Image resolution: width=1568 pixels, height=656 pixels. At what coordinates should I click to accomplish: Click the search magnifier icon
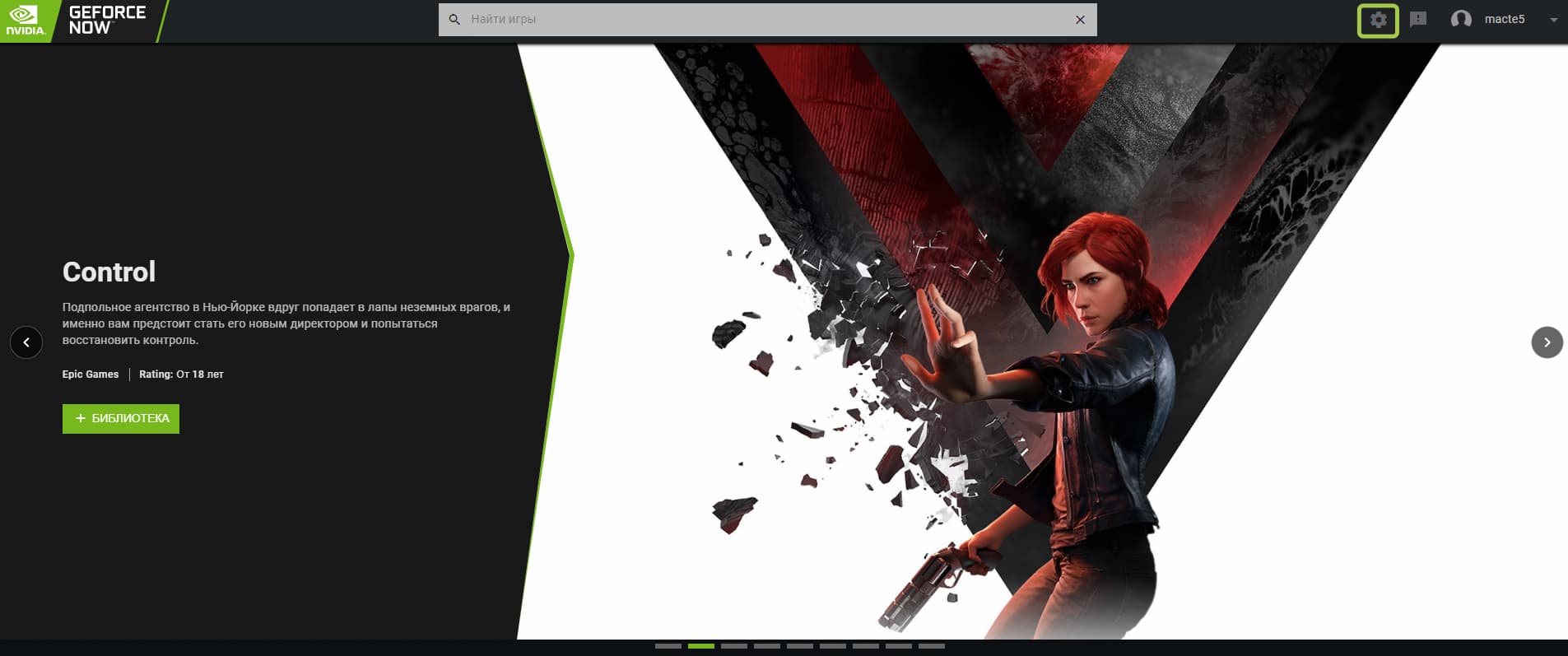click(454, 20)
